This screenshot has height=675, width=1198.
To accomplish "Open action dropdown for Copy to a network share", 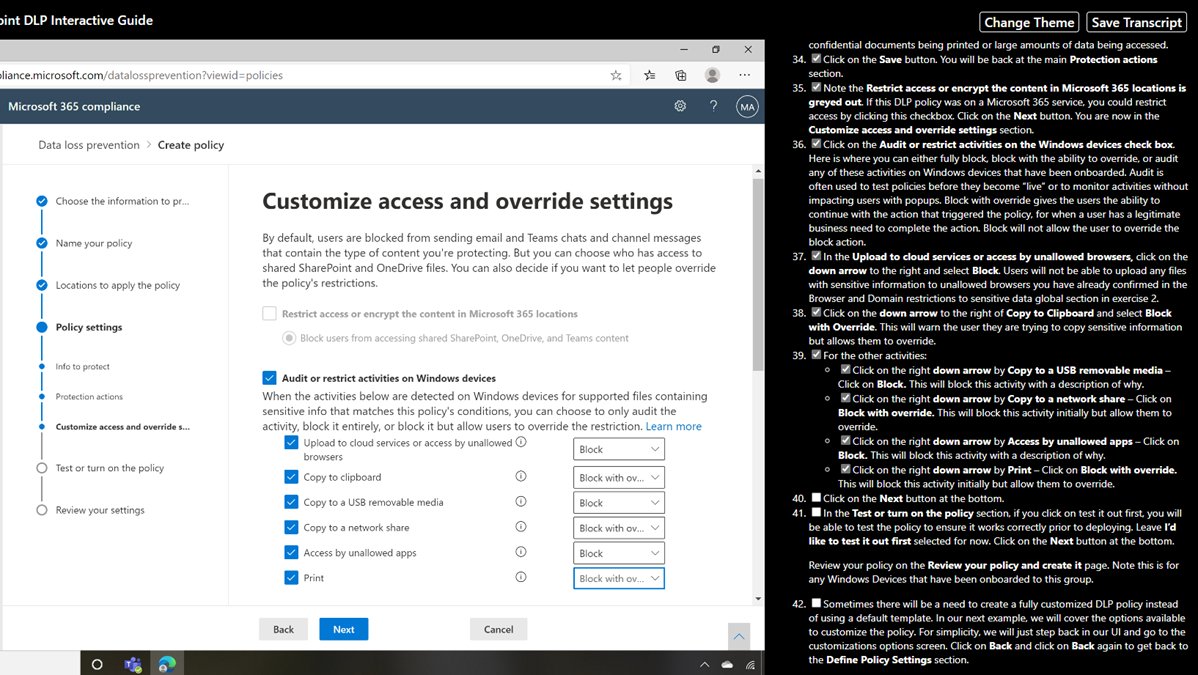I will coord(619,527).
